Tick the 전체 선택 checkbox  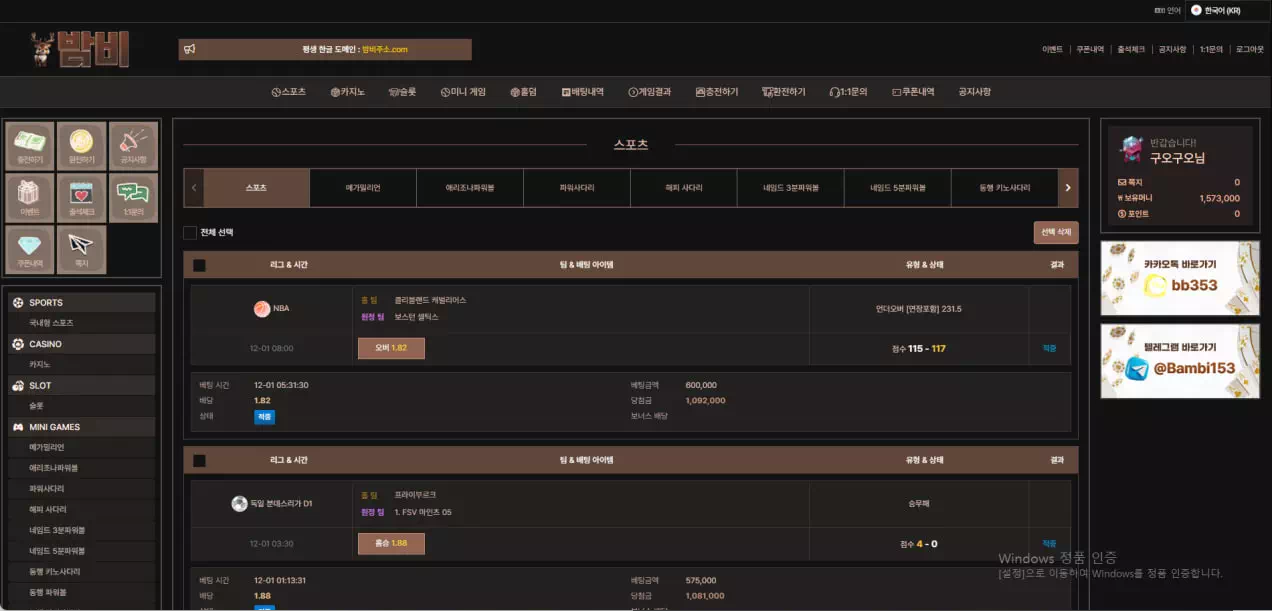click(x=190, y=233)
